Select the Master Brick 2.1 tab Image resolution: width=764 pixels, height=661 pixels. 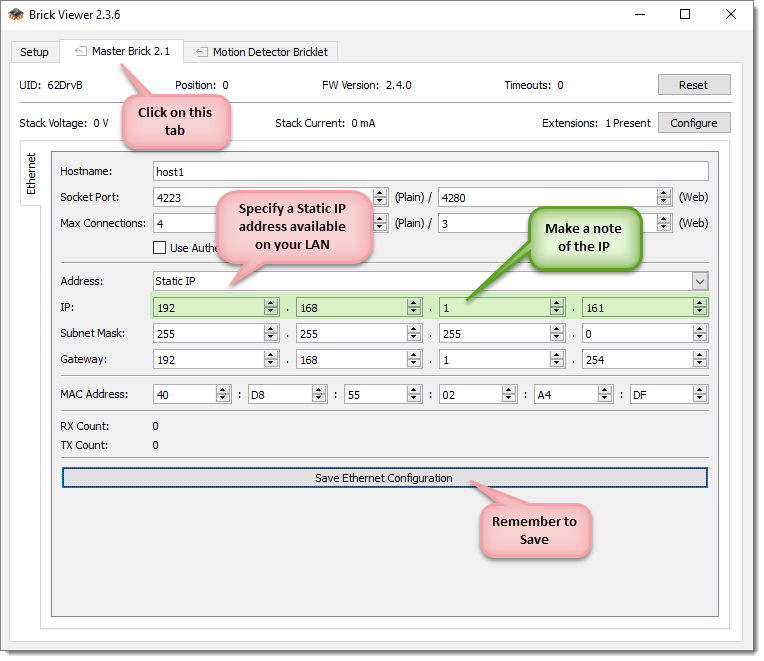[x=122, y=51]
